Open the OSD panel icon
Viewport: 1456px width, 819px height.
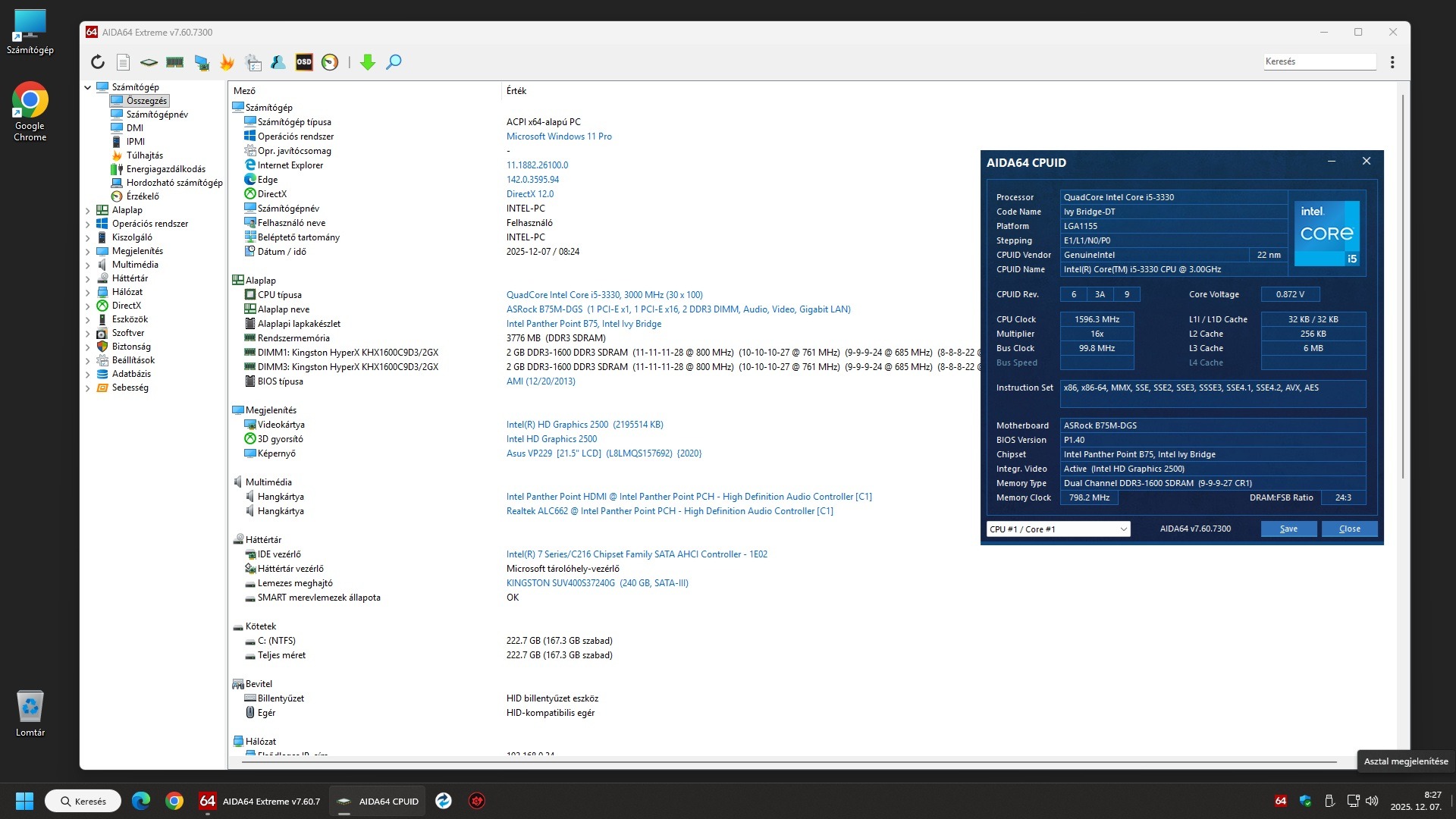304,62
